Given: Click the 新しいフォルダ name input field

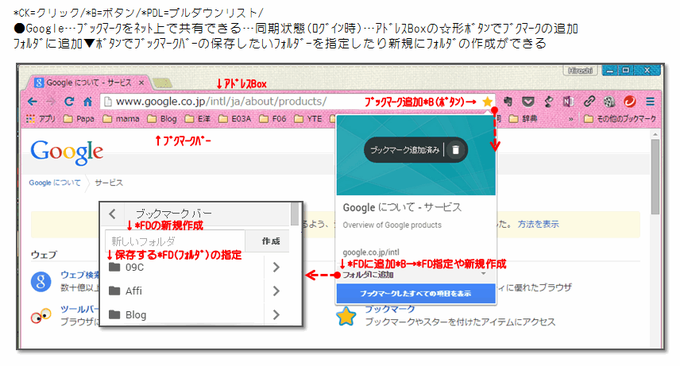Looking at the screenshot, I should pos(176,241).
